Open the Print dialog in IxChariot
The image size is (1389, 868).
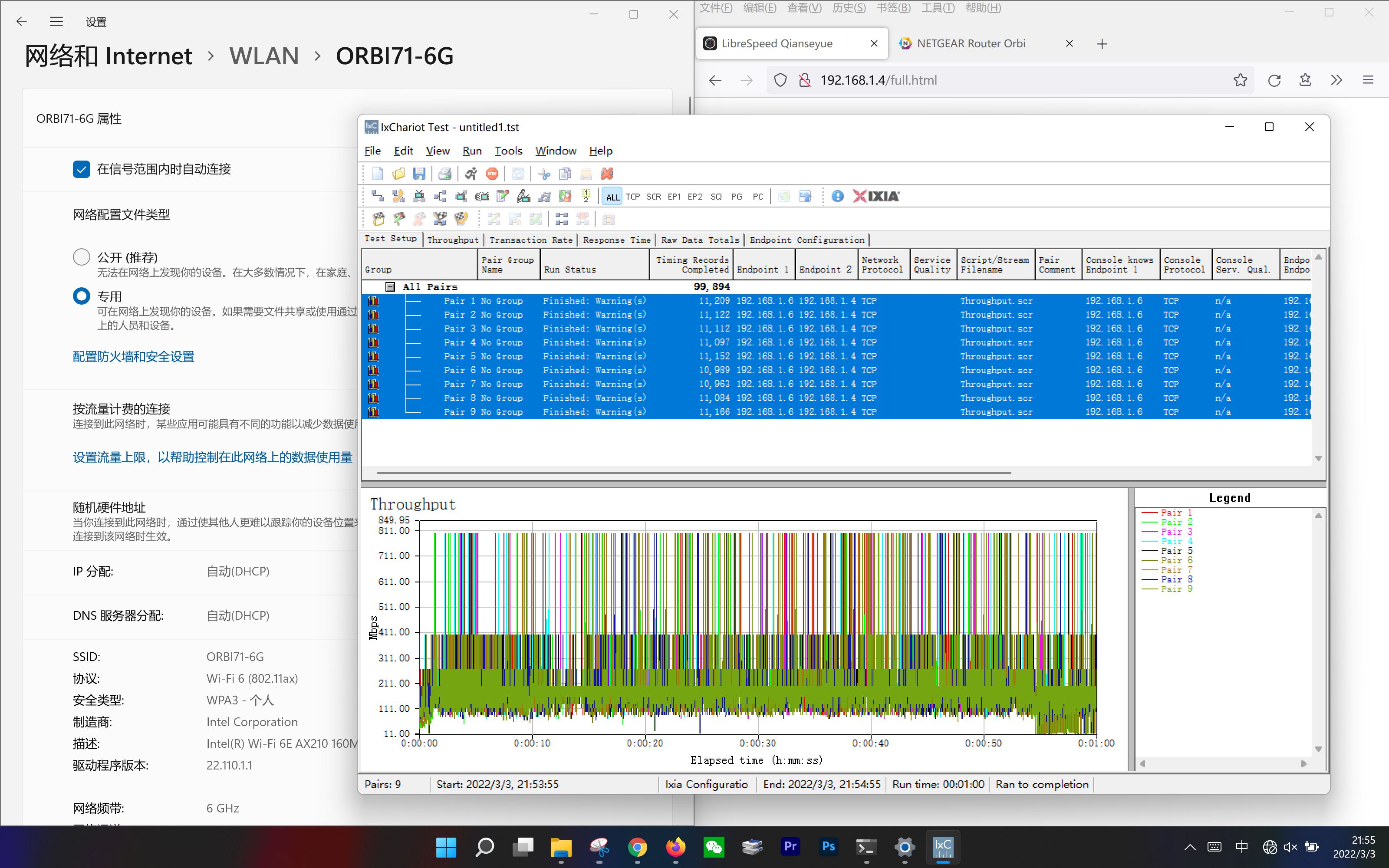coord(445,173)
